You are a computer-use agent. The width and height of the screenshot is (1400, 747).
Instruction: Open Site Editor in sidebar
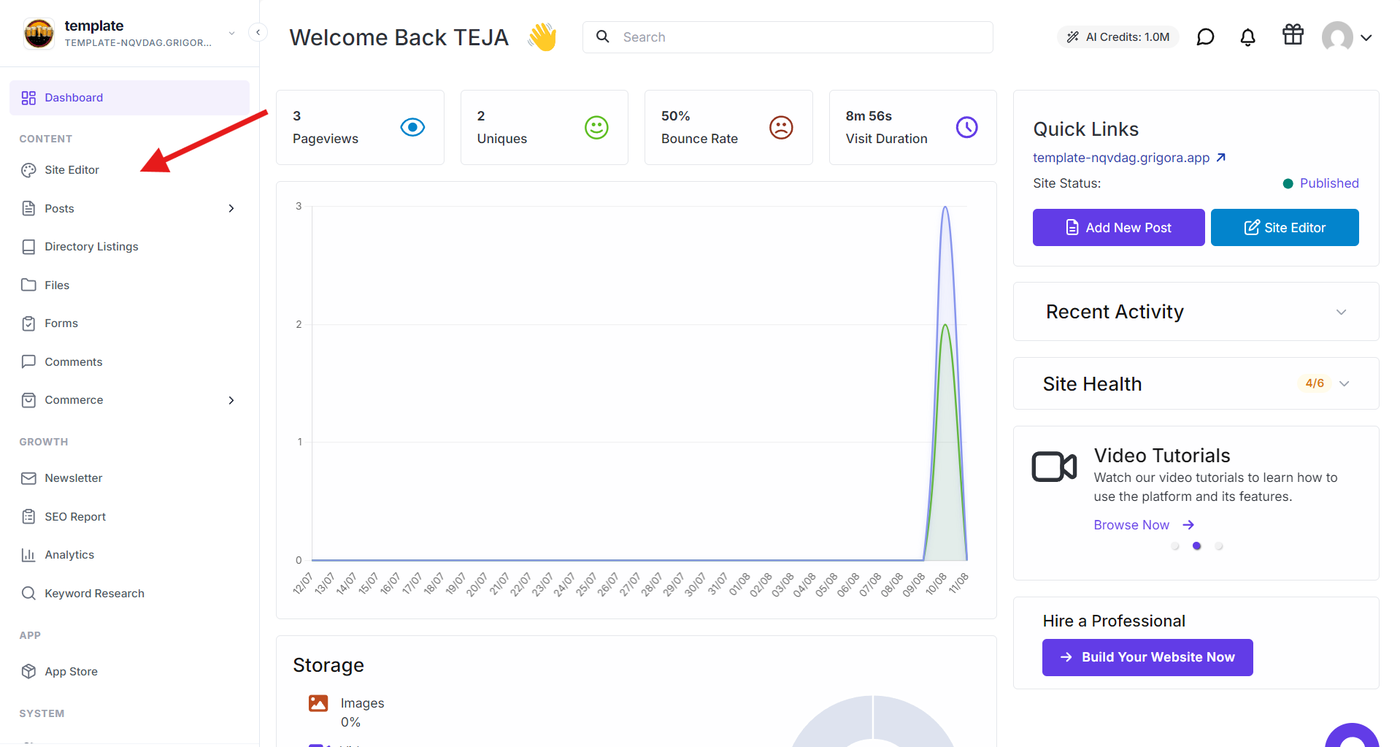coord(72,170)
